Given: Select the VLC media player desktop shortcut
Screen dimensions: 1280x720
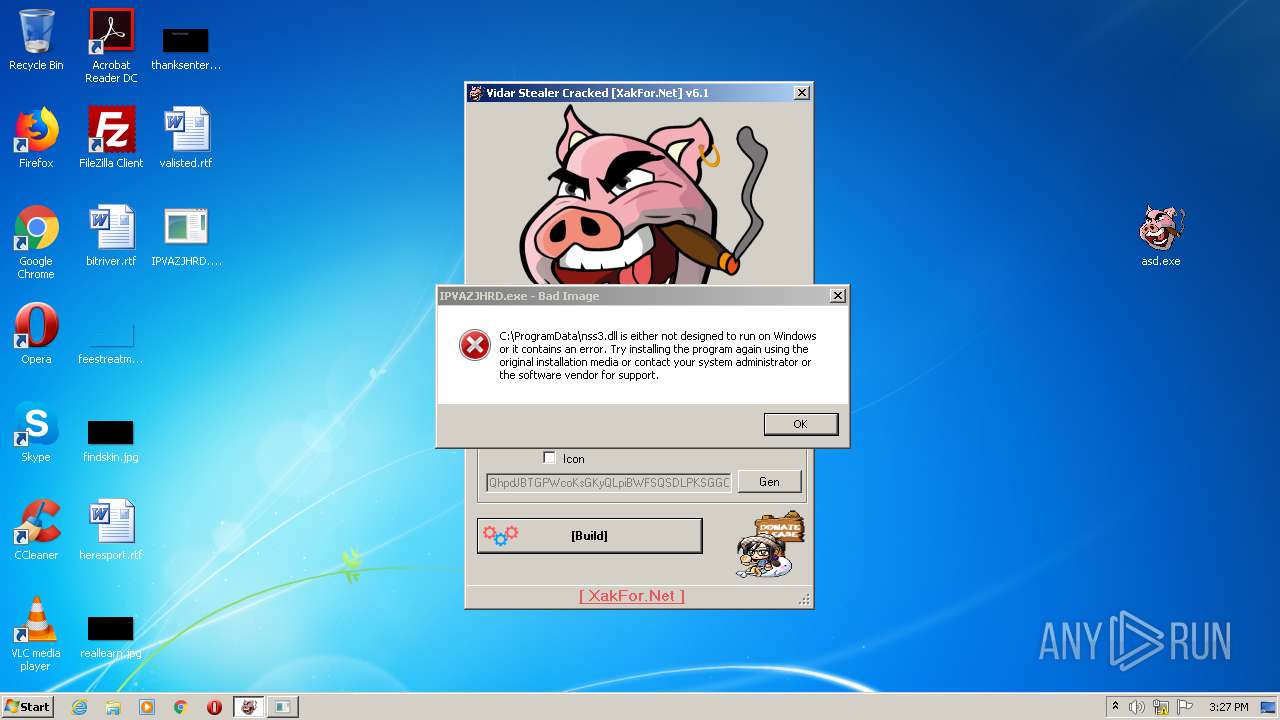Looking at the screenshot, I should [x=36, y=634].
